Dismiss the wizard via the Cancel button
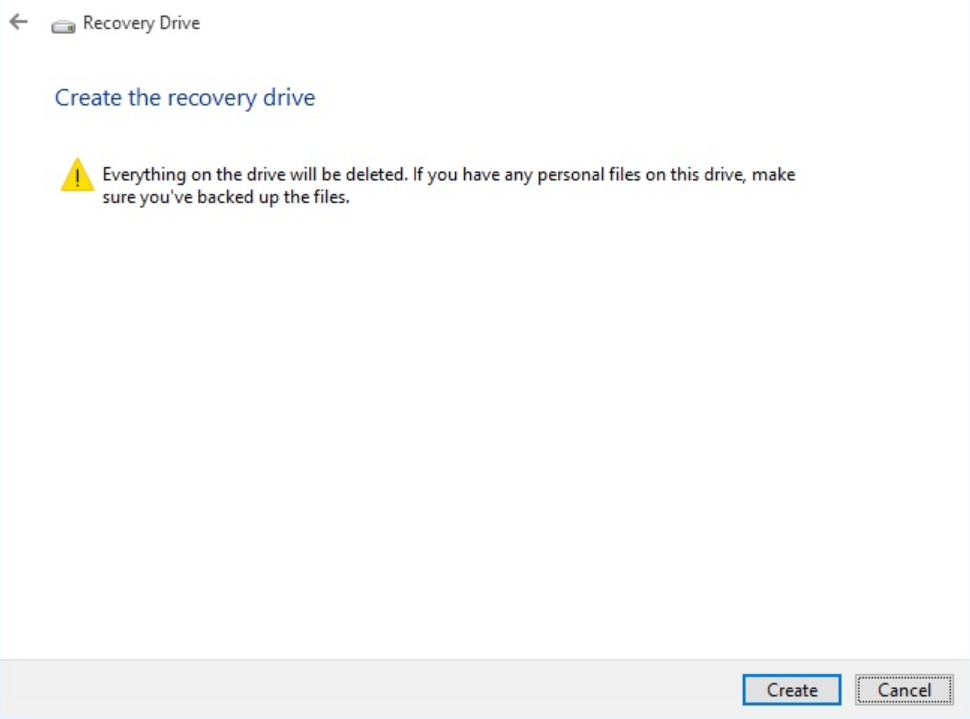The height and width of the screenshot is (719, 970). click(x=903, y=690)
